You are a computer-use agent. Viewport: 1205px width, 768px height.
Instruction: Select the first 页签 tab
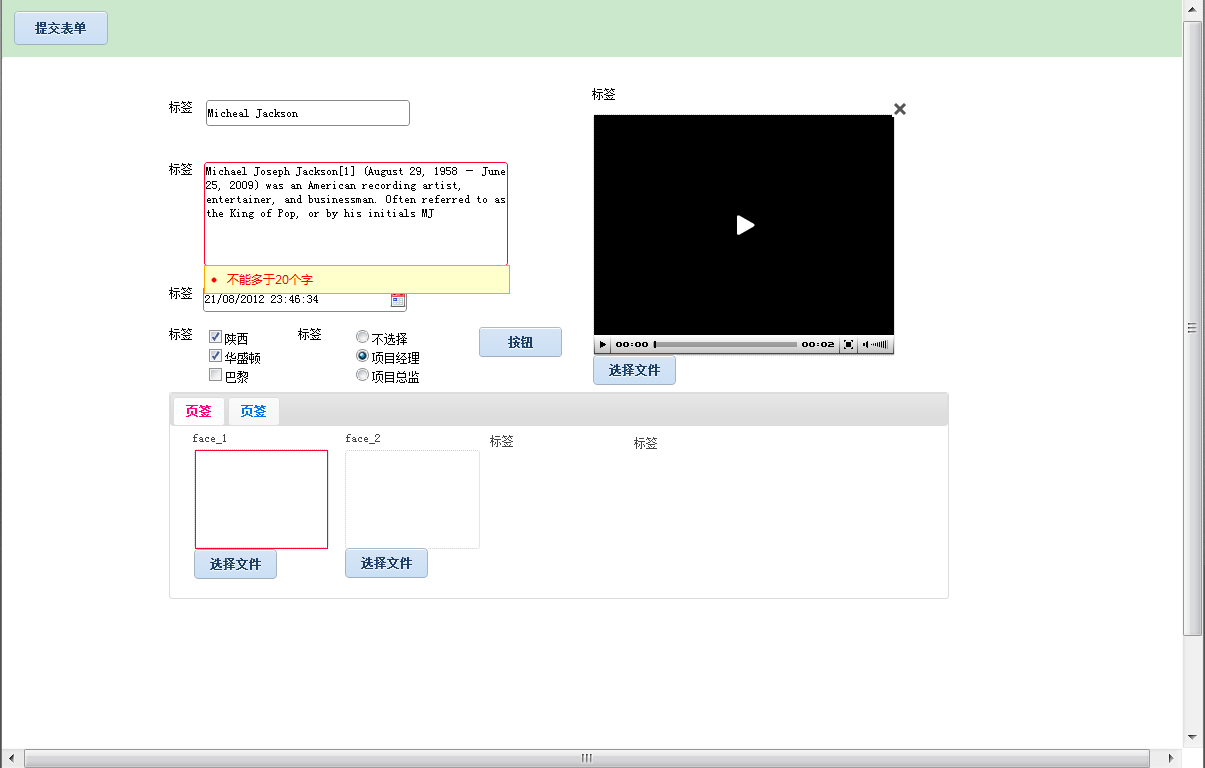click(198, 411)
